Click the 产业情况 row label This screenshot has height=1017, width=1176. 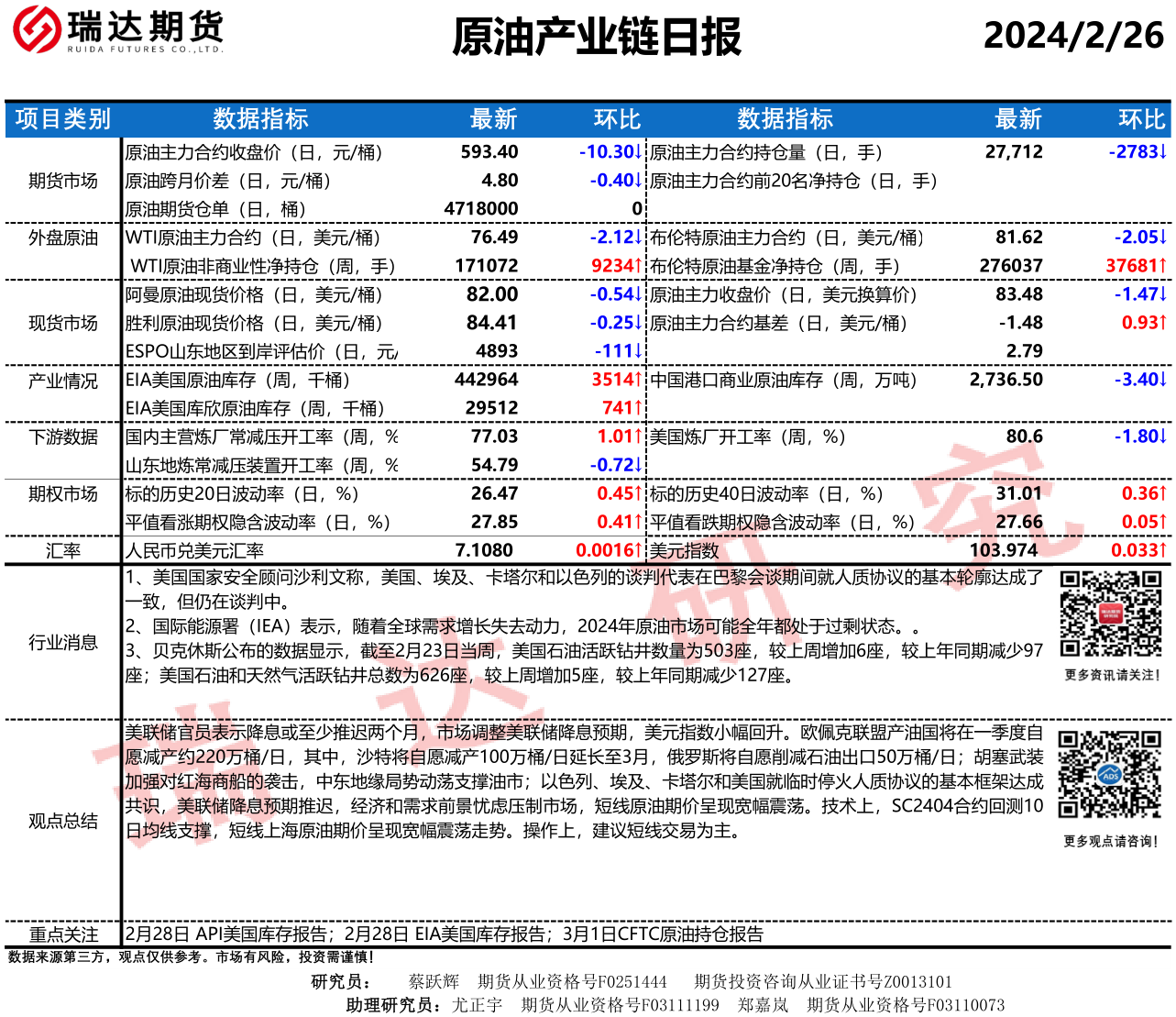tap(62, 381)
